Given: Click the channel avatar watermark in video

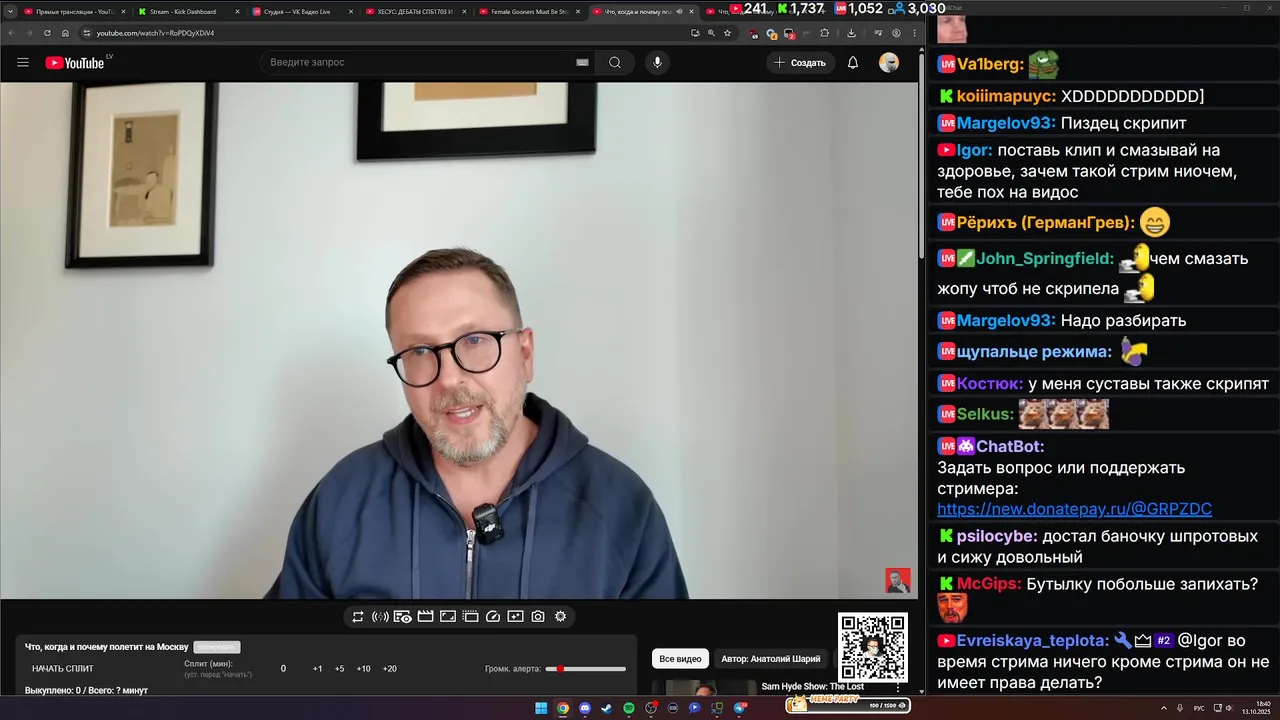Looking at the screenshot, I should point(897,580).
